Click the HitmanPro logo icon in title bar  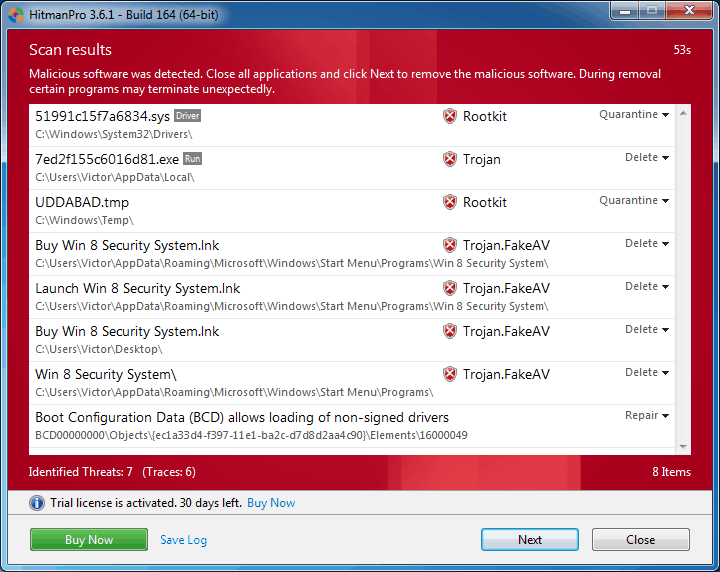tap(15, 11)
